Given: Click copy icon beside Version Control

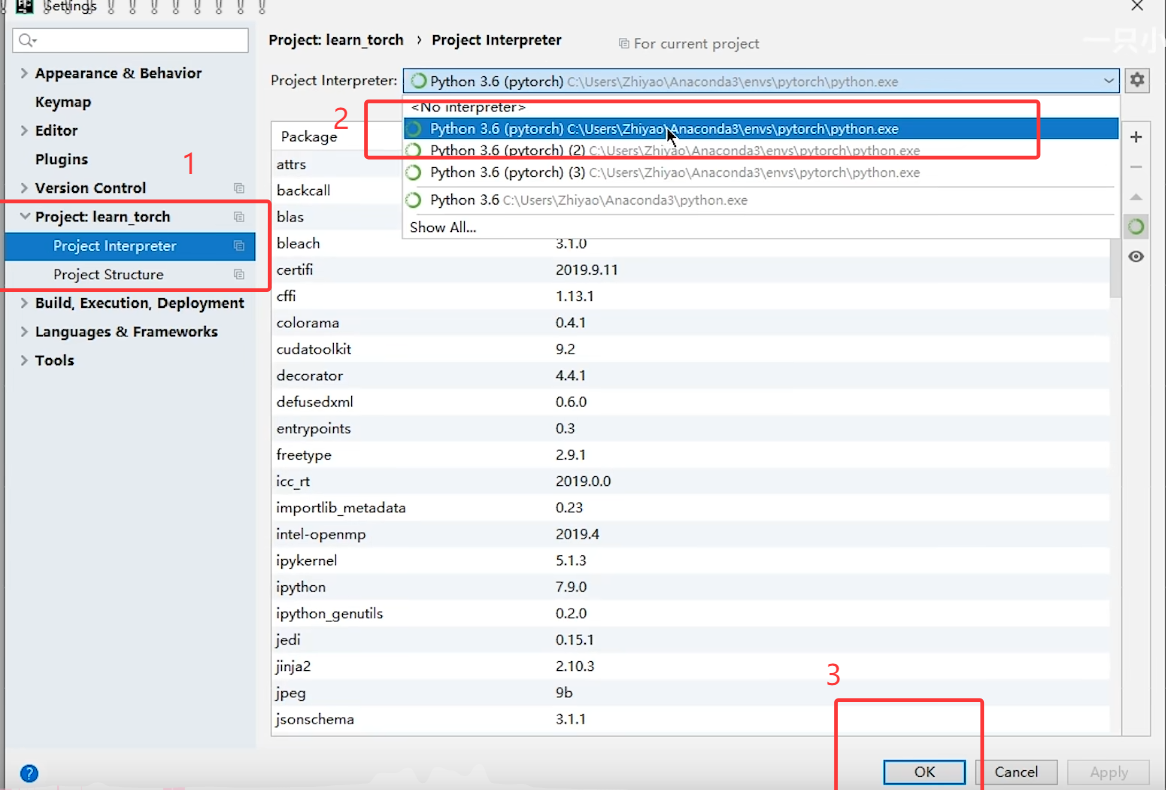Looking at the screenshot, I should (x=239, y=188).
